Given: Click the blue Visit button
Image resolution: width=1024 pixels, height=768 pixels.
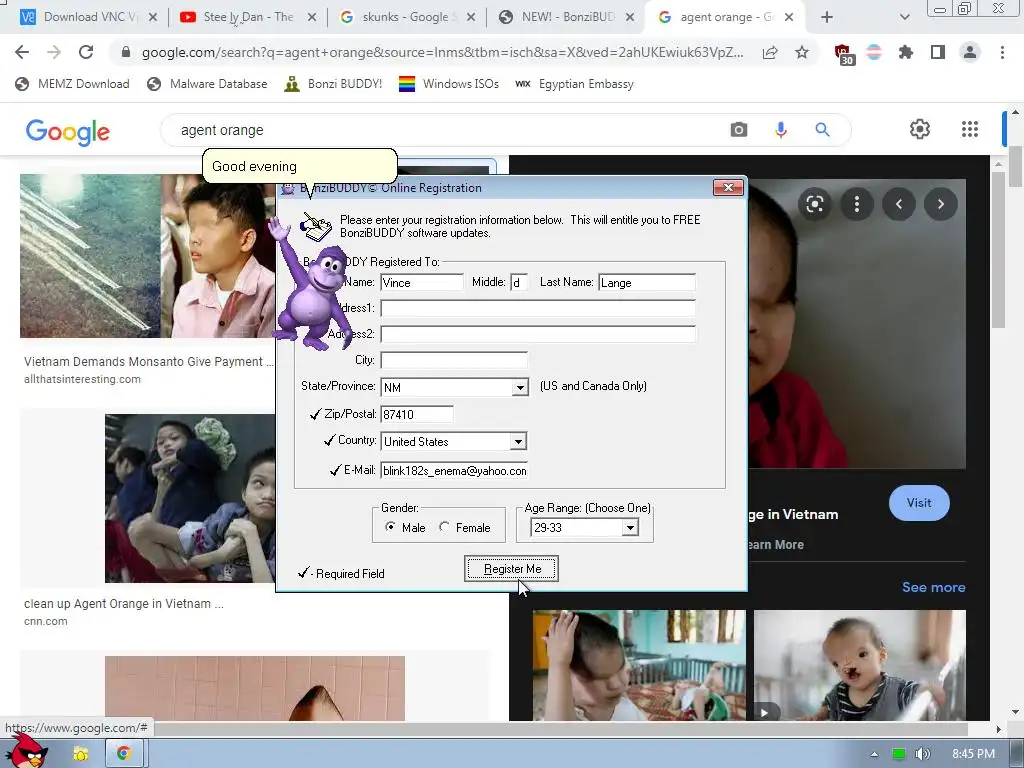Looking at the screenshot, I should point(919,503).
